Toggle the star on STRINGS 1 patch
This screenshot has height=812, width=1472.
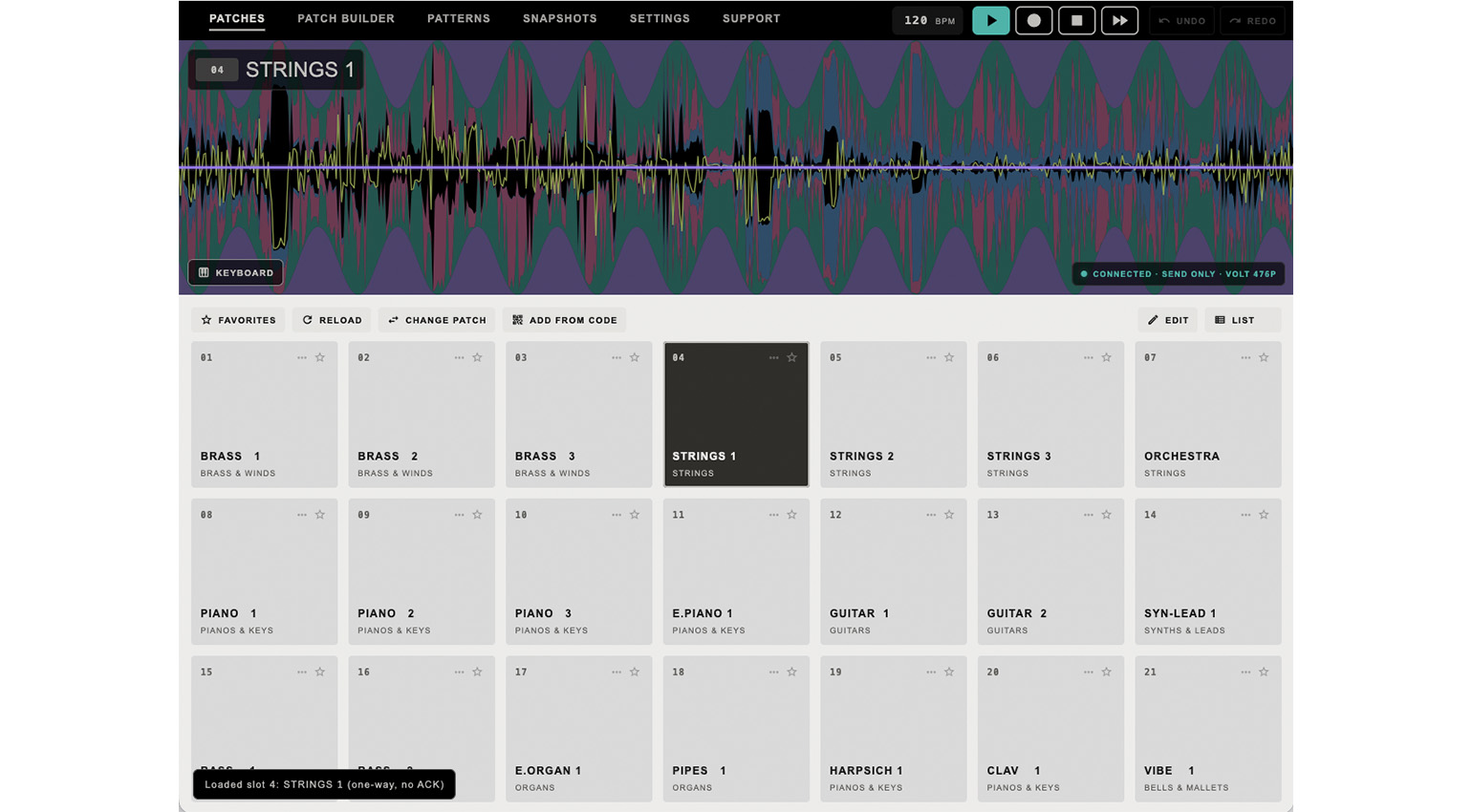(791, 357)
